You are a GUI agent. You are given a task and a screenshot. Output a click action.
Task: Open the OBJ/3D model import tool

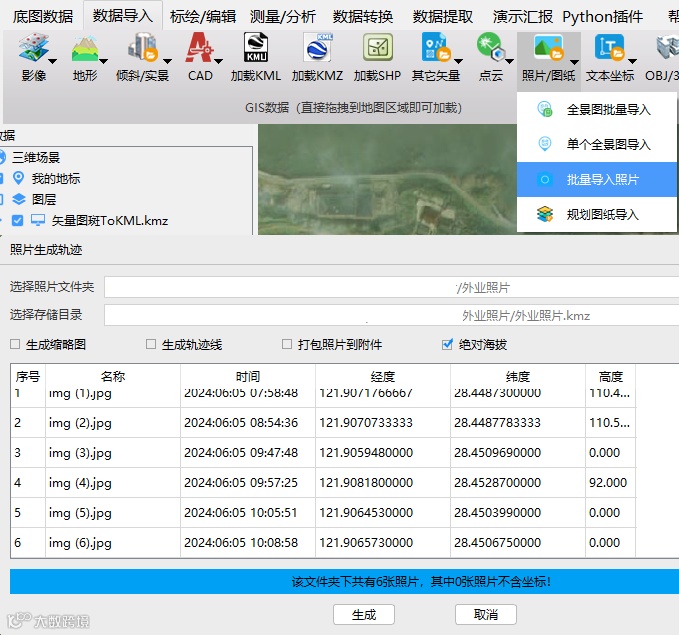pyautogui.click(x=663, y=58)
